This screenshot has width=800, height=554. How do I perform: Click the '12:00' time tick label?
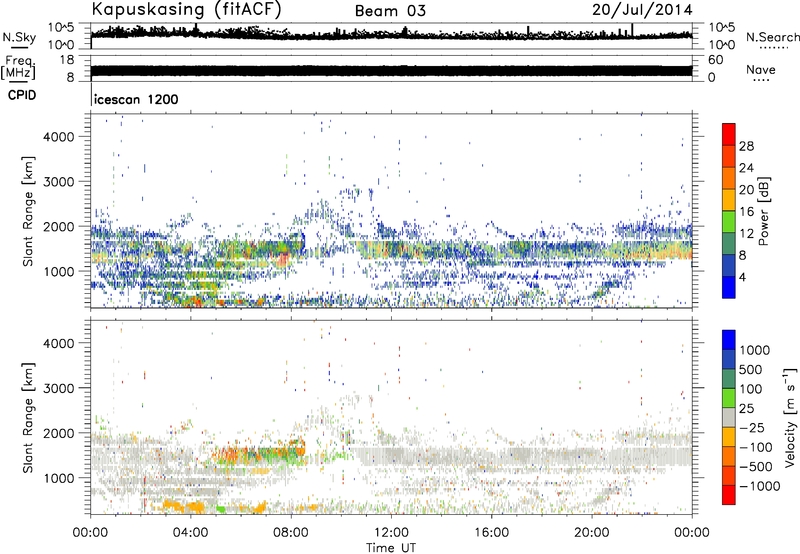391,533
